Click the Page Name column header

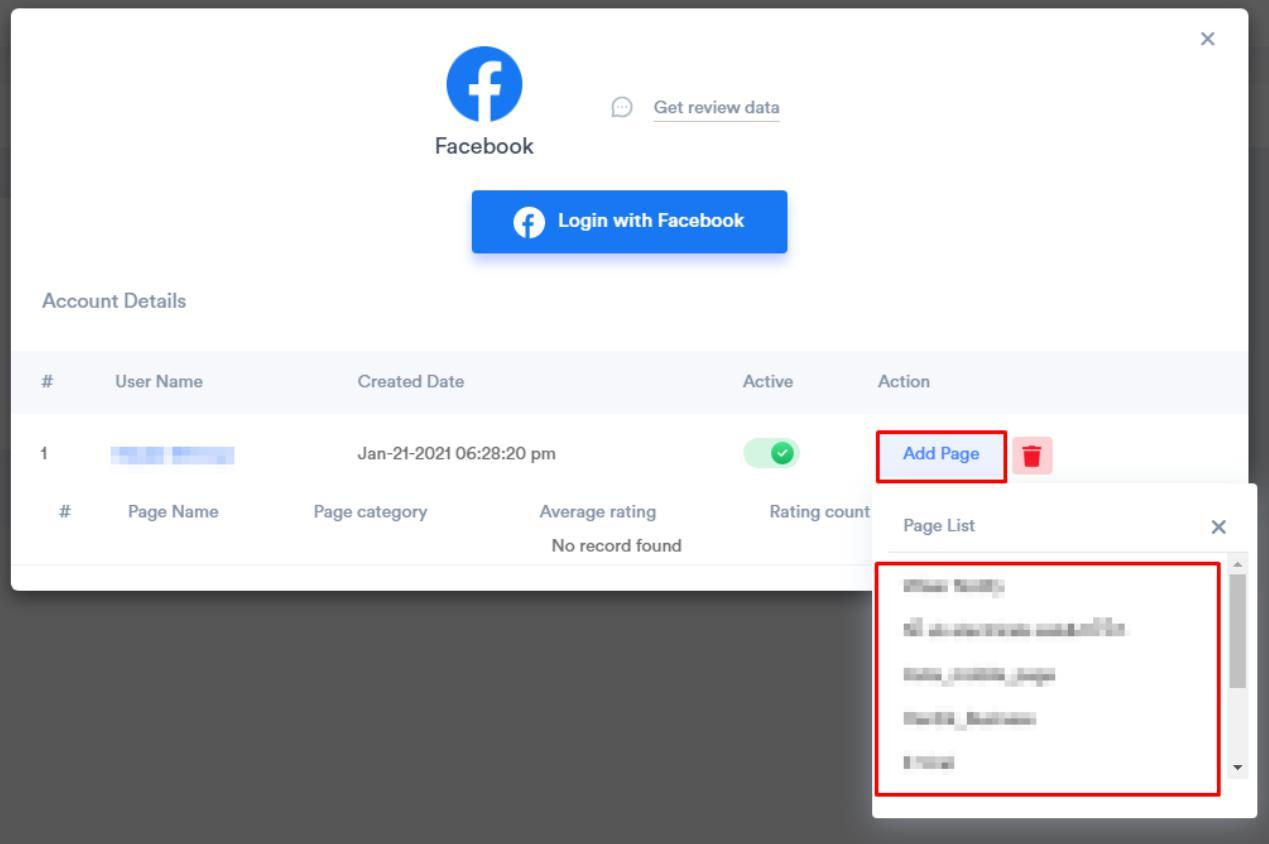click(x=173, y=512)
